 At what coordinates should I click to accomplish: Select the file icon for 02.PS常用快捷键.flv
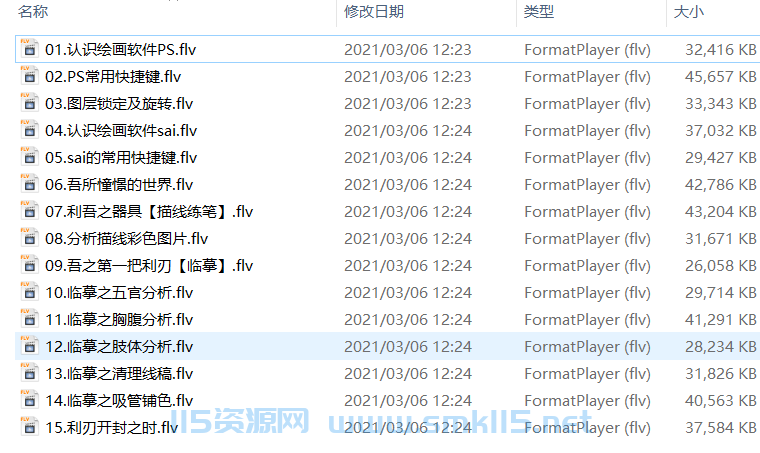click(x=29, y=76)
